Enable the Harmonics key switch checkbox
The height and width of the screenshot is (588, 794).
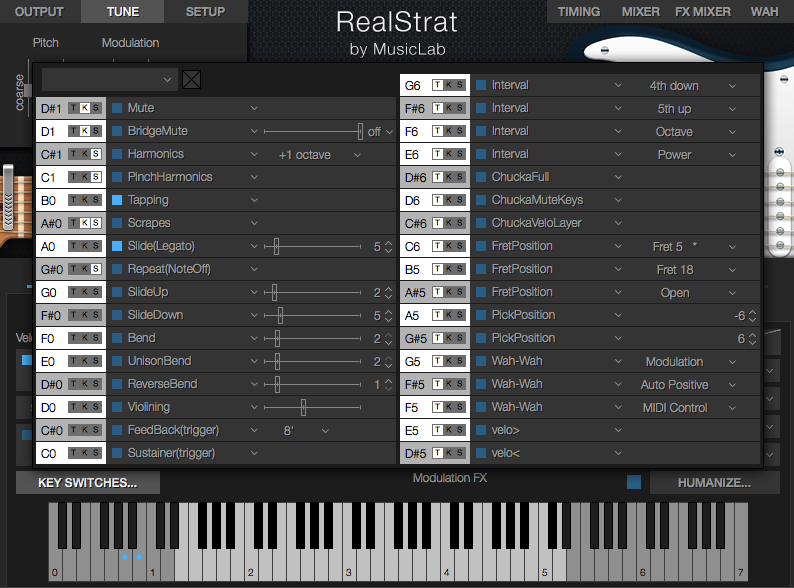[x=117, y=154]
